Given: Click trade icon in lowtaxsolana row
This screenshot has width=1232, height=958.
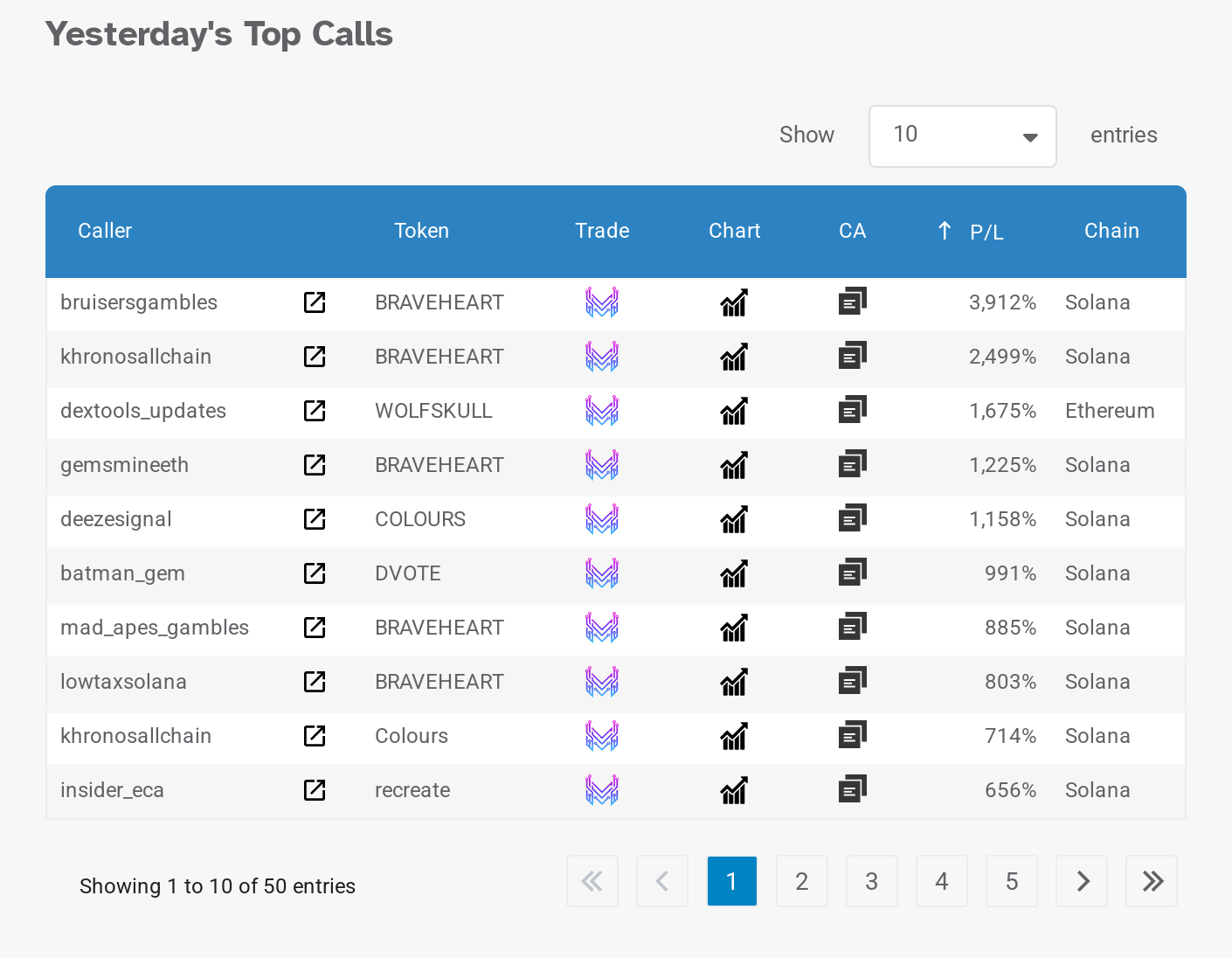Looking at the screenshot, I should [601, 682].
